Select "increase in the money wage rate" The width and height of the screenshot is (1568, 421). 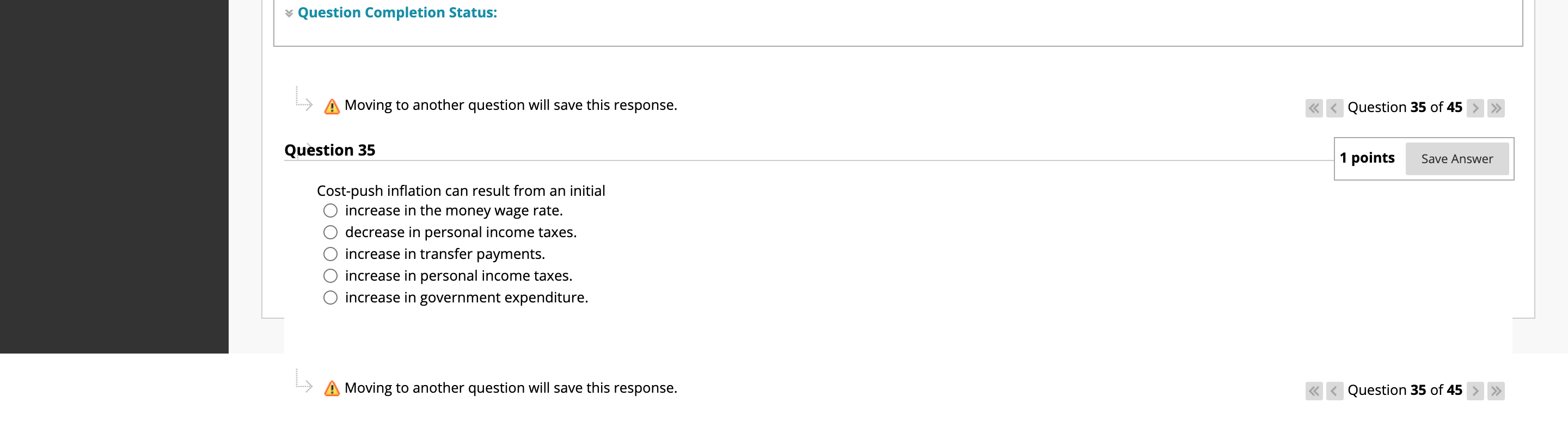tap(330, 210)
